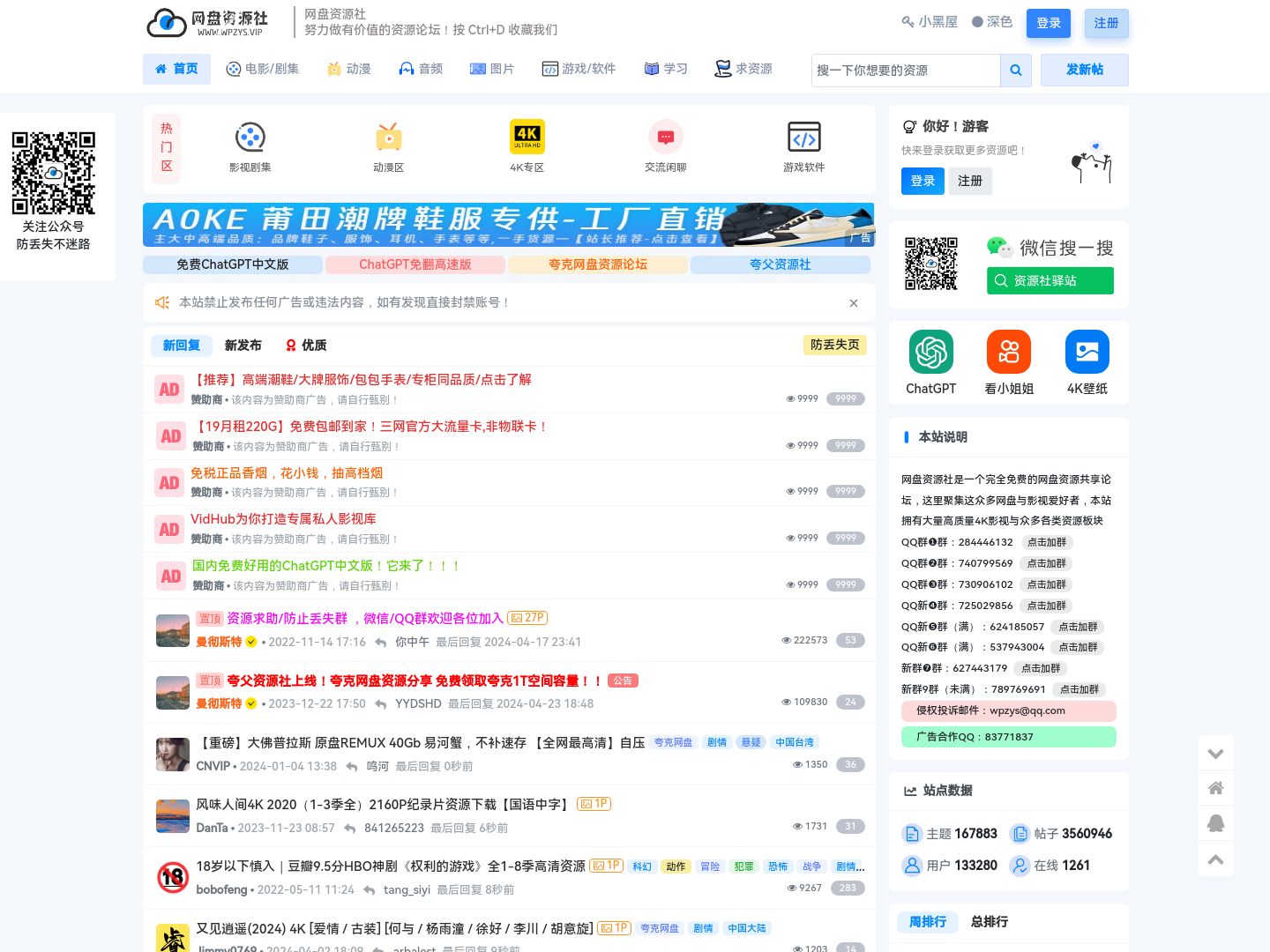The image size is (1270, 952).
Task: Click 注册 in the guest welcome panel
Action: 970,181
